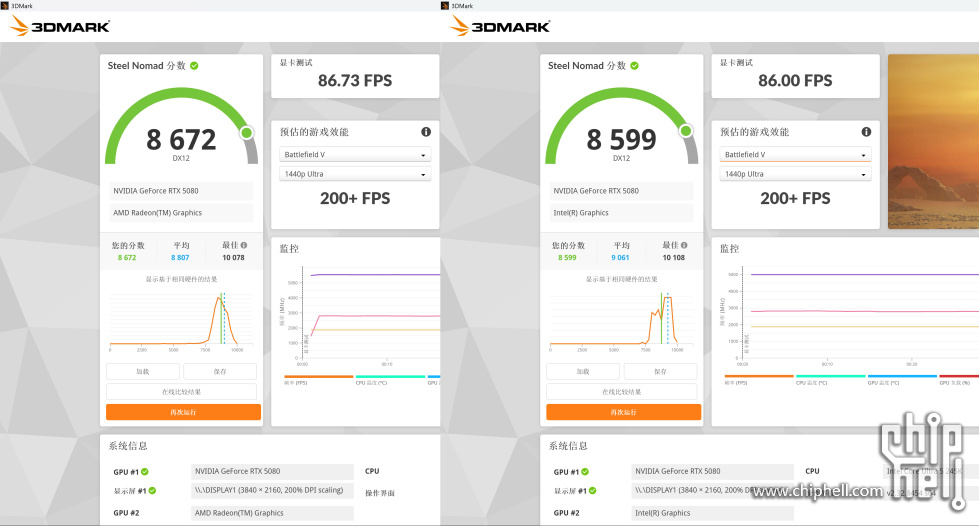
Task: Open the Battlefield V dropdown under 86.73 FPS
Action: click(355, 155)
